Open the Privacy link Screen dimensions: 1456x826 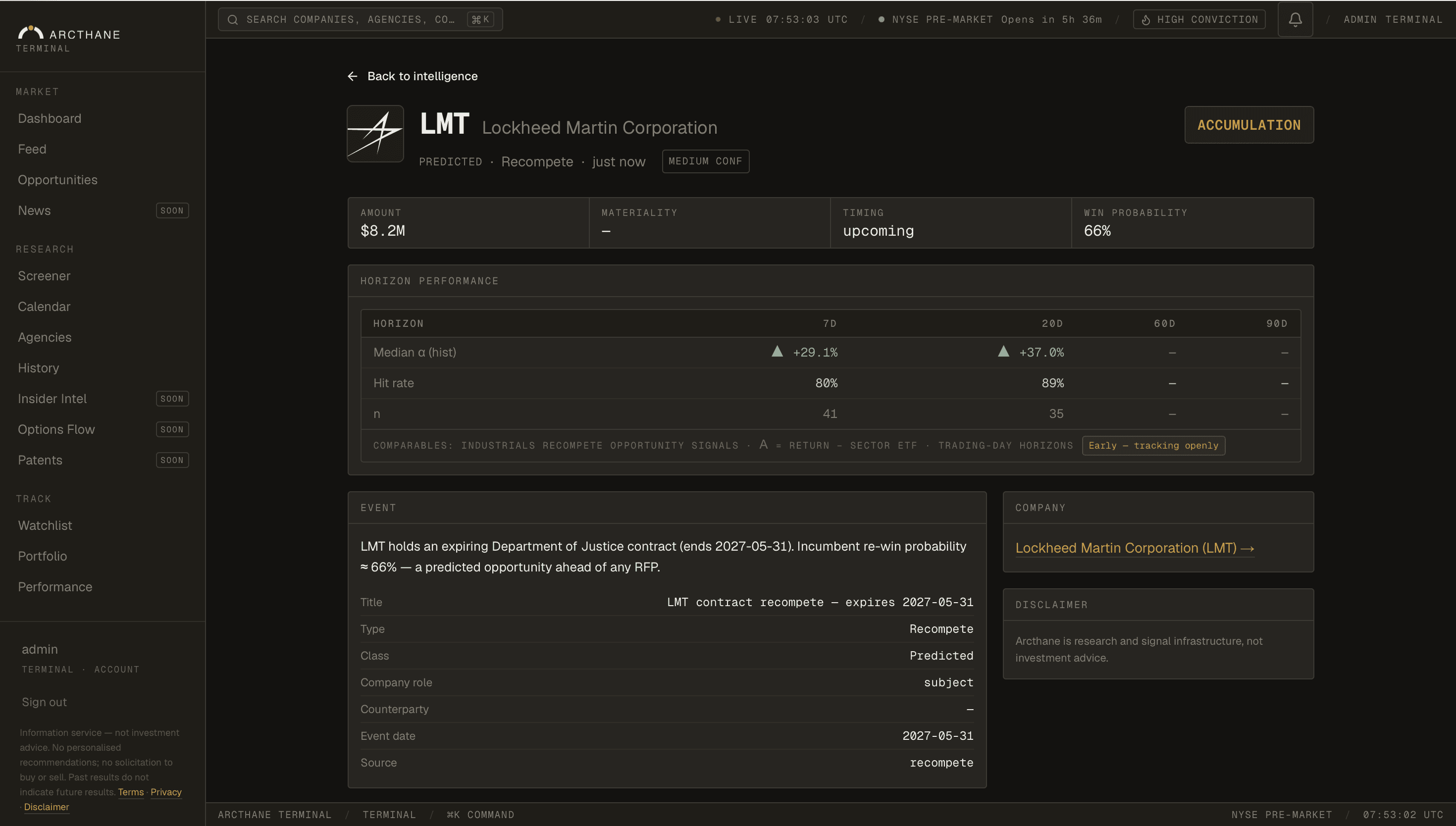[x=165, y=792]
